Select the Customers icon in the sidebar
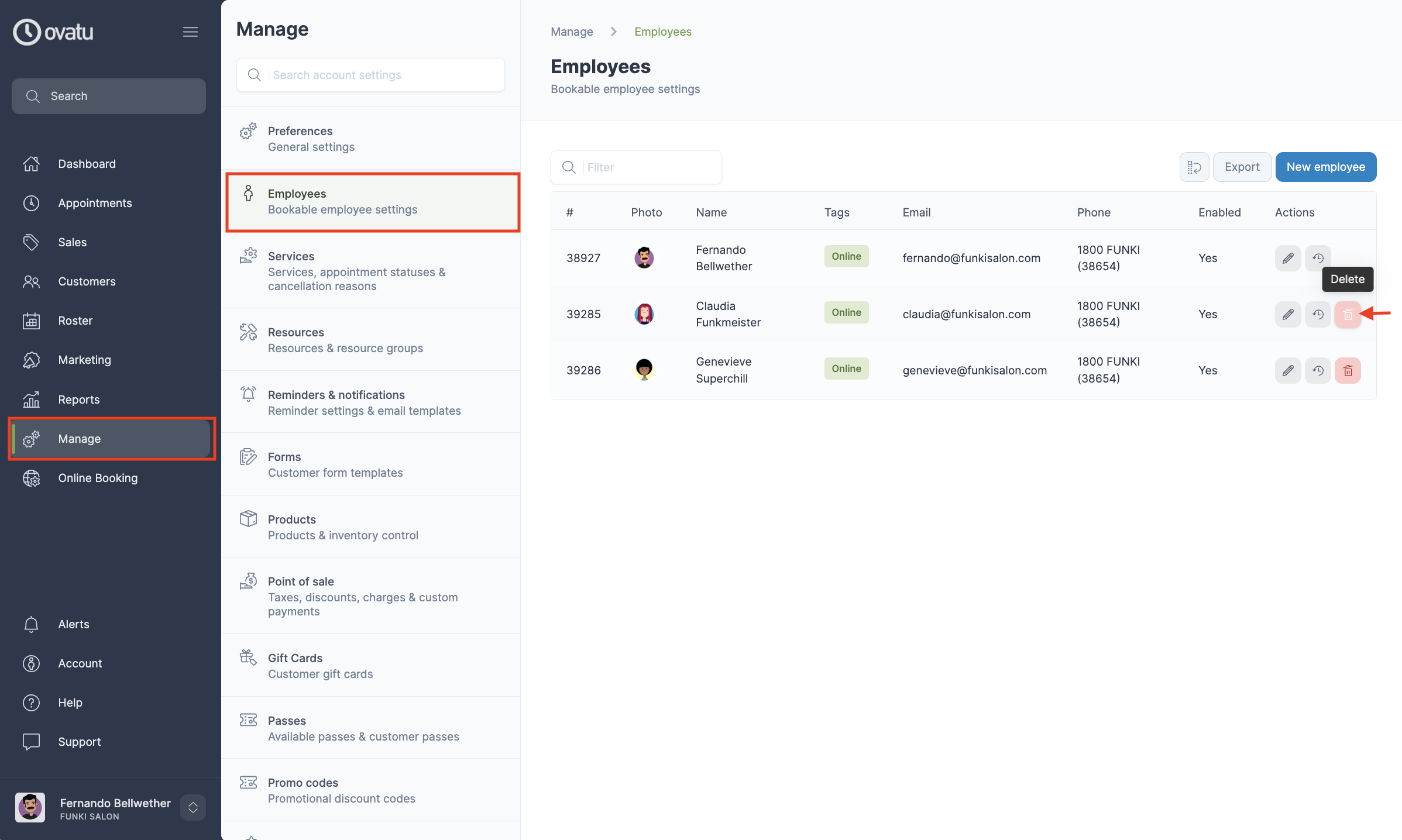This screenshot has width=1402, height=840. [x=31, y=281]
